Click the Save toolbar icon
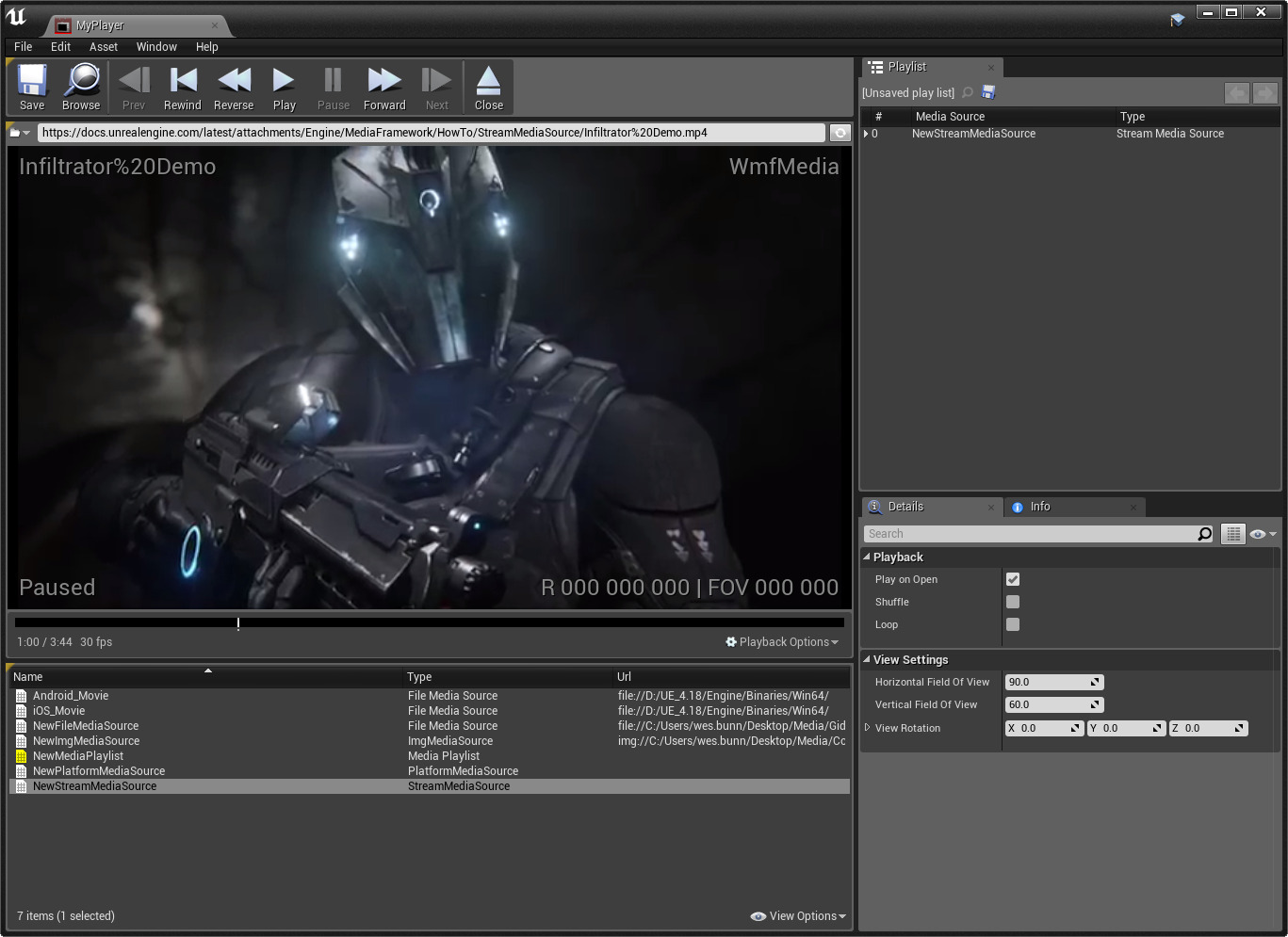The width and height of the screenshot is (1288, 937). point(32,88)
